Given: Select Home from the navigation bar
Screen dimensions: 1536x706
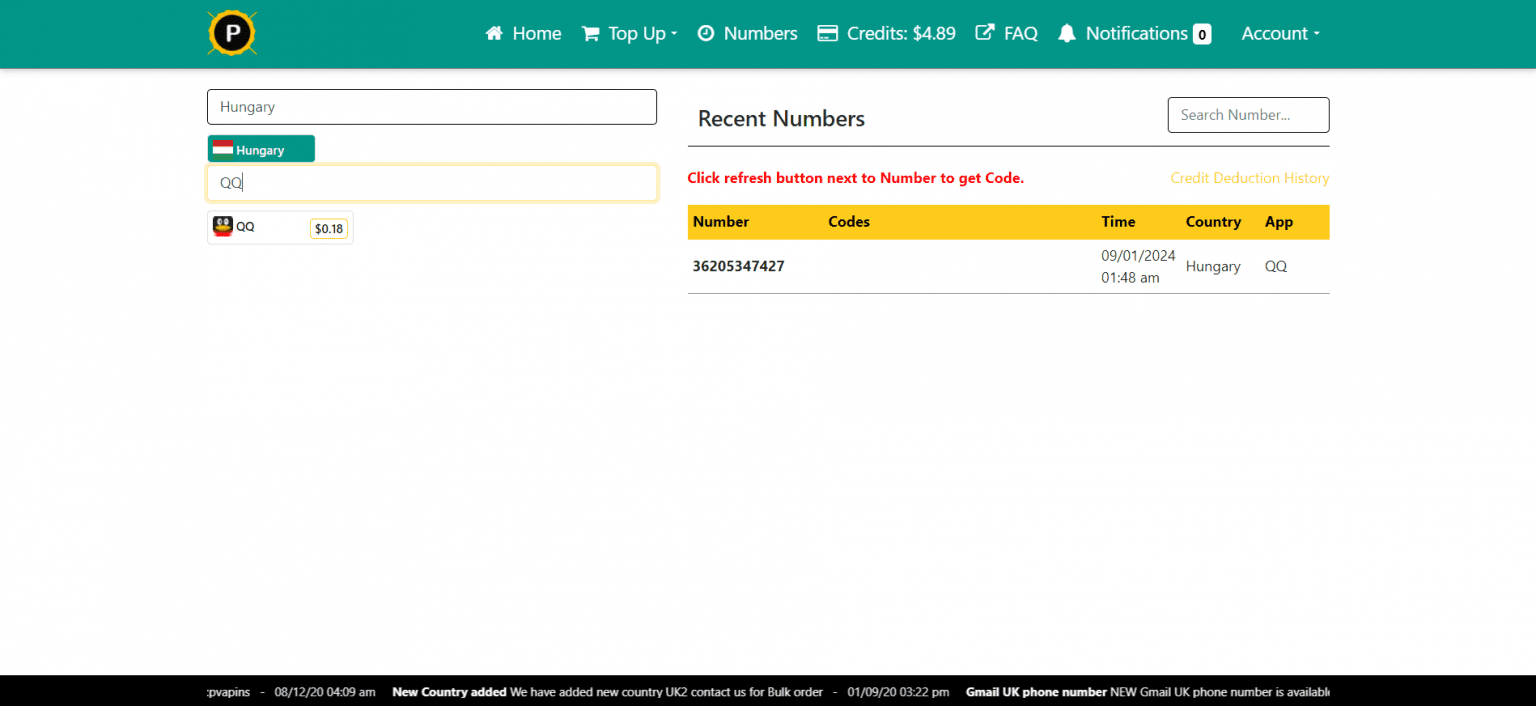Looking at the screenshot, I should pos(537,33).
